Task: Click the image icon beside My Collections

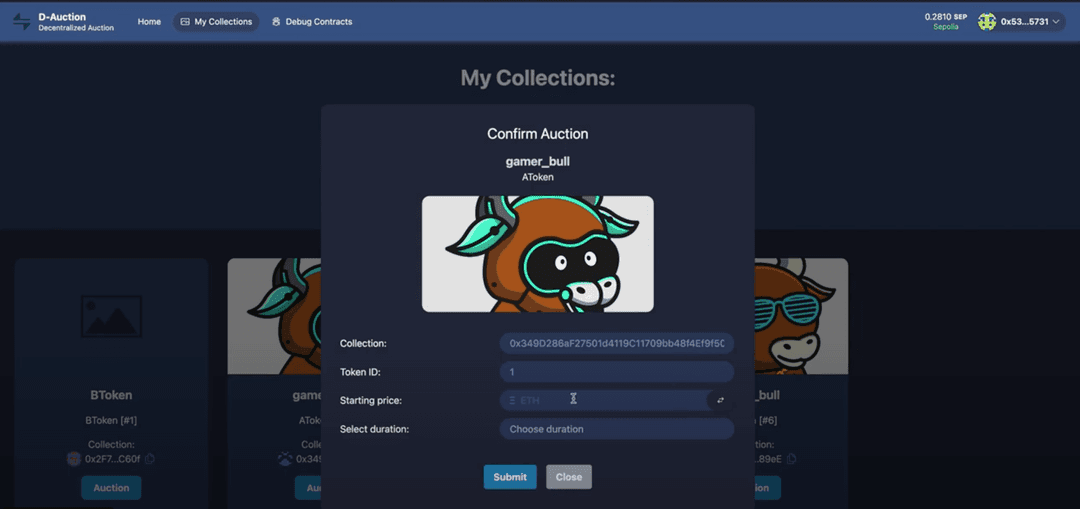Action: [x=185, y=22]
